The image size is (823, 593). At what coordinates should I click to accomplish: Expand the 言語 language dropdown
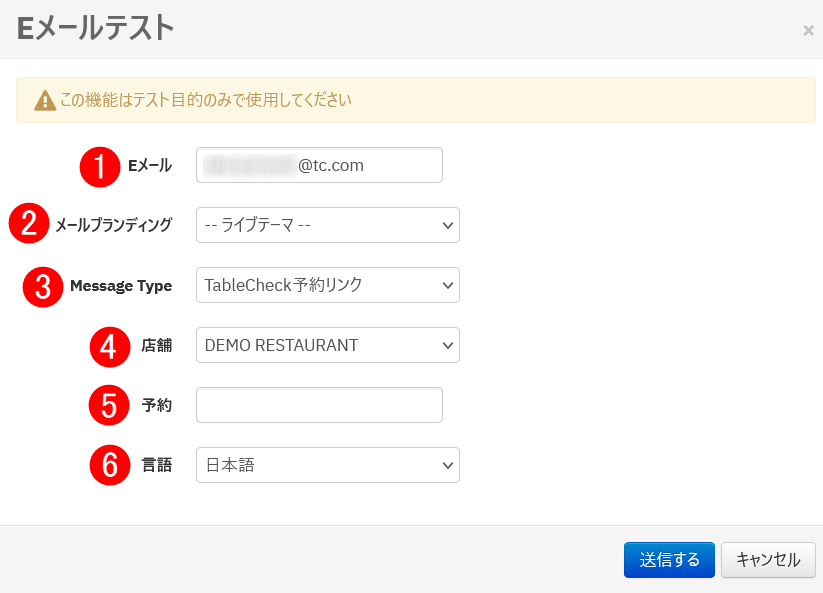pos(327,465)
